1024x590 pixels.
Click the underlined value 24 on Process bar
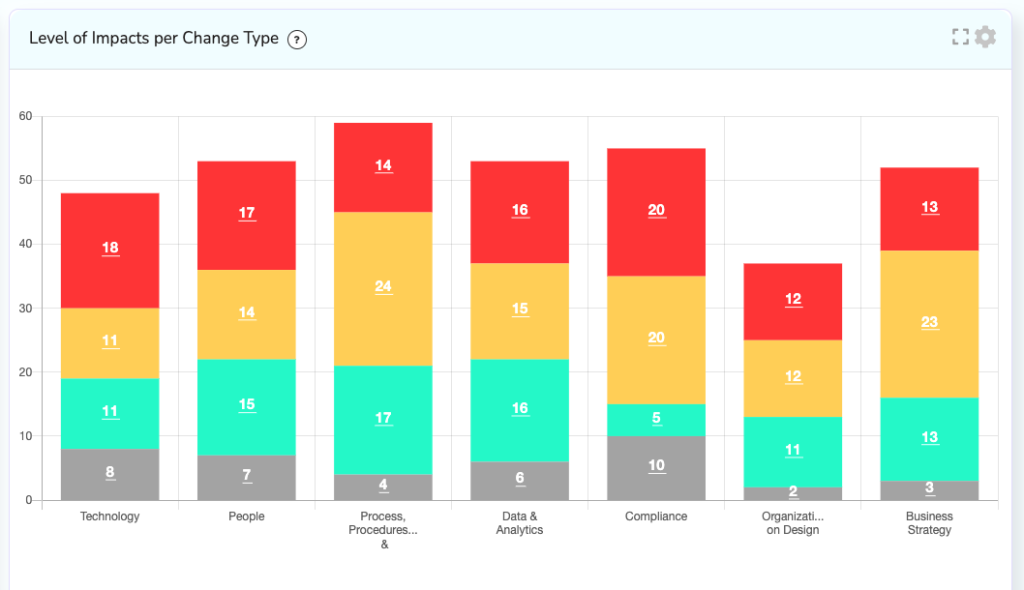pos(383,287)
